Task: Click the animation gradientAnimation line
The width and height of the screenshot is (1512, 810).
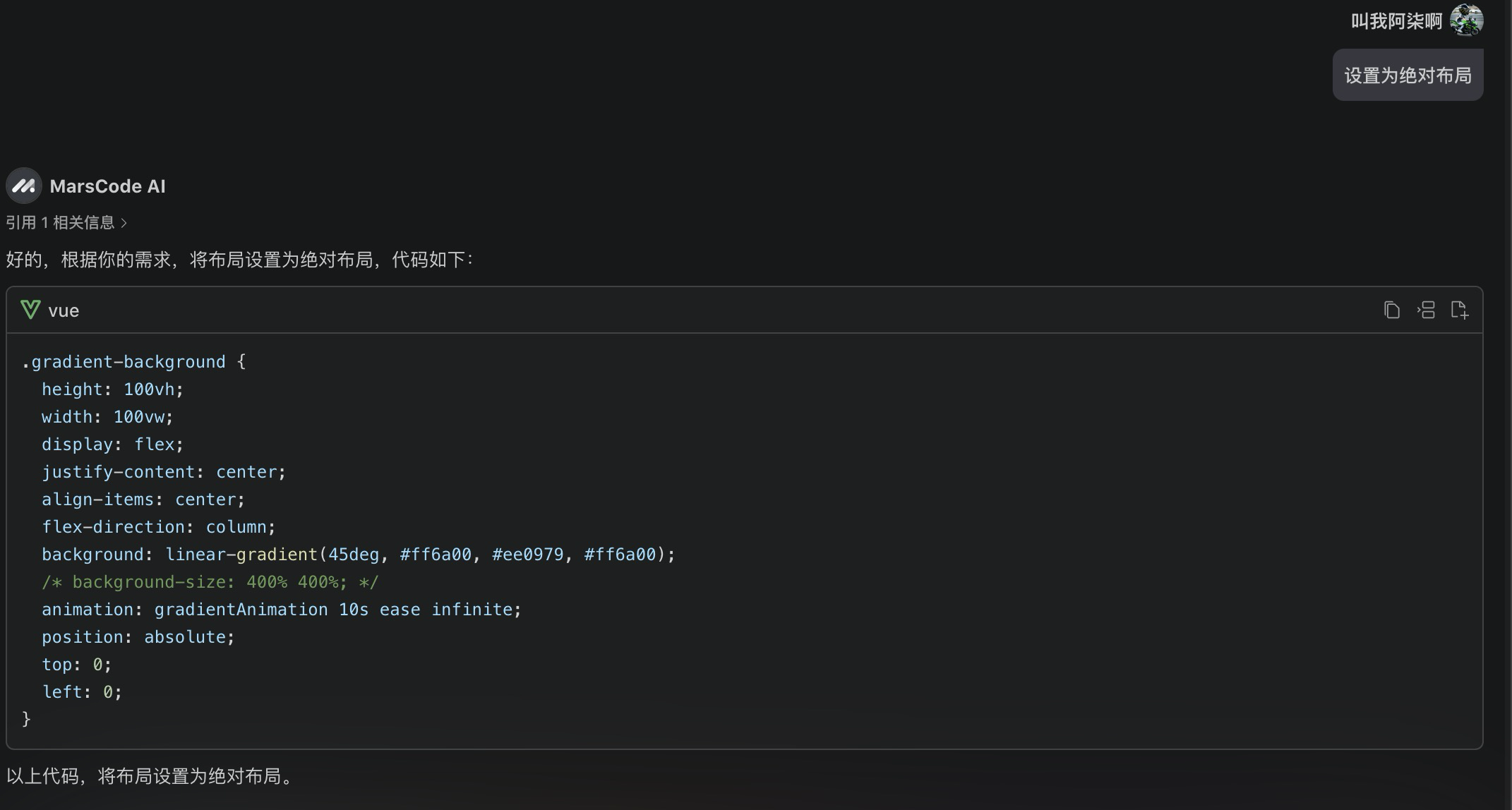Action: (281, 610)
